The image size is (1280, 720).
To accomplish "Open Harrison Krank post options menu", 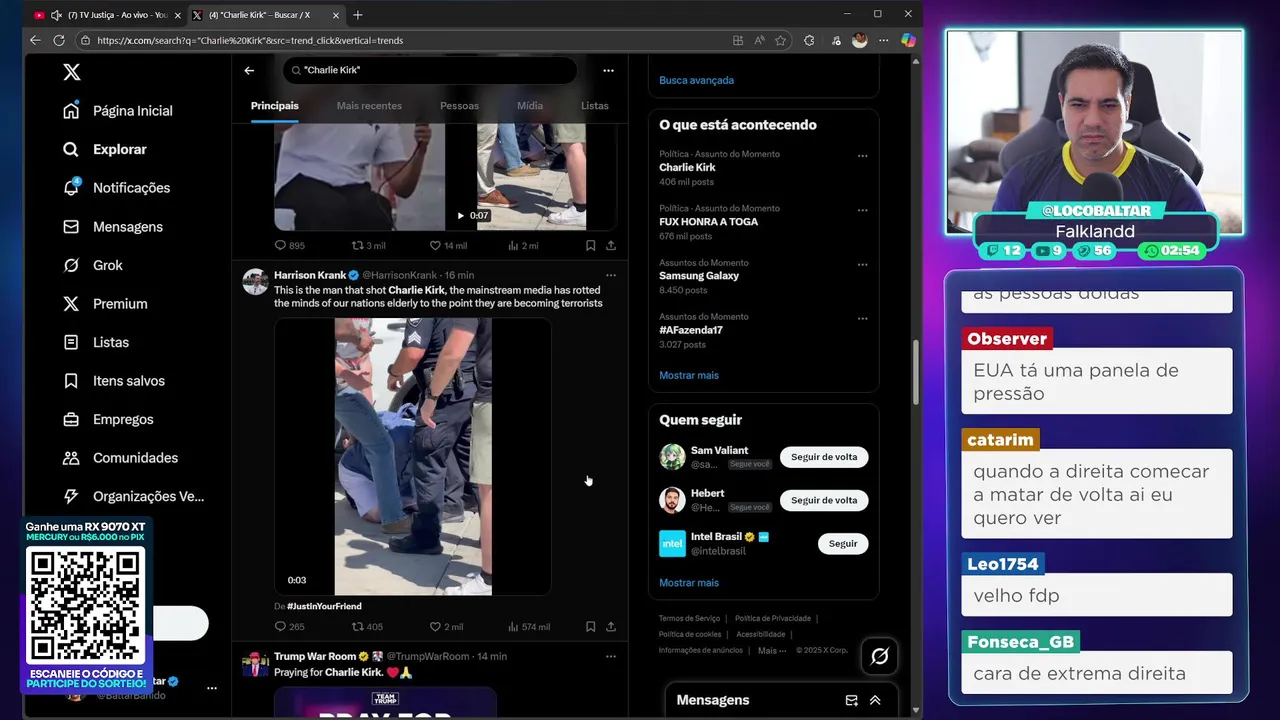I will [x=611, y=275].
